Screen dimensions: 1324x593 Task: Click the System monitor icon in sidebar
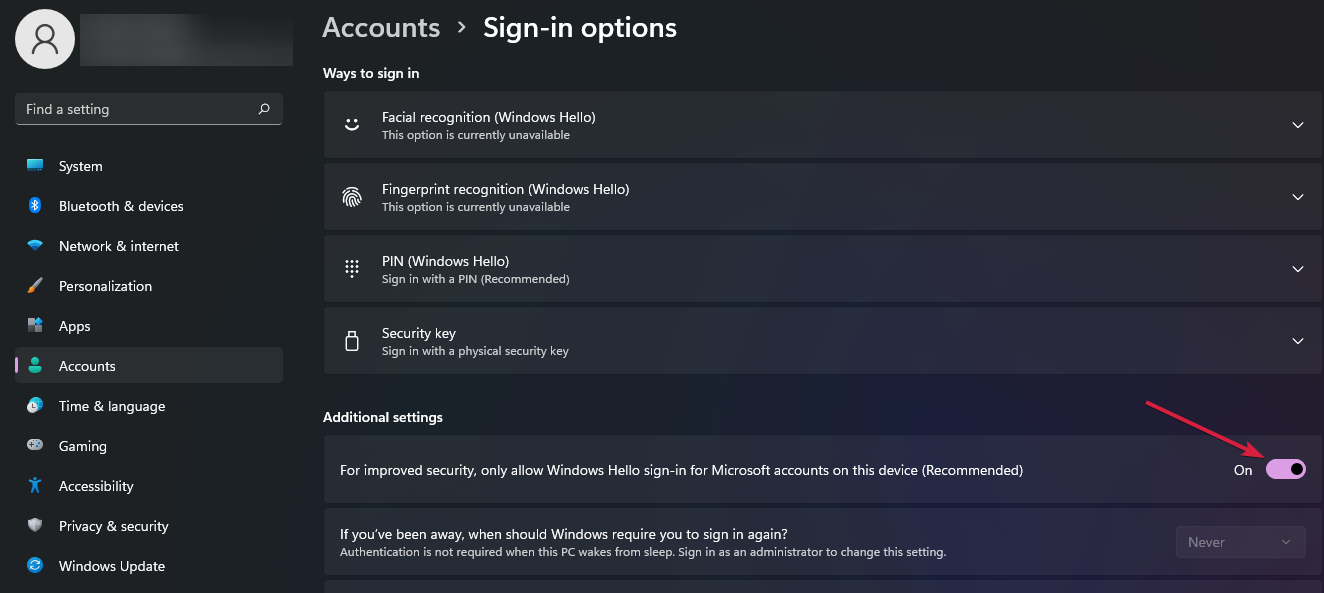tap(35, 166)
